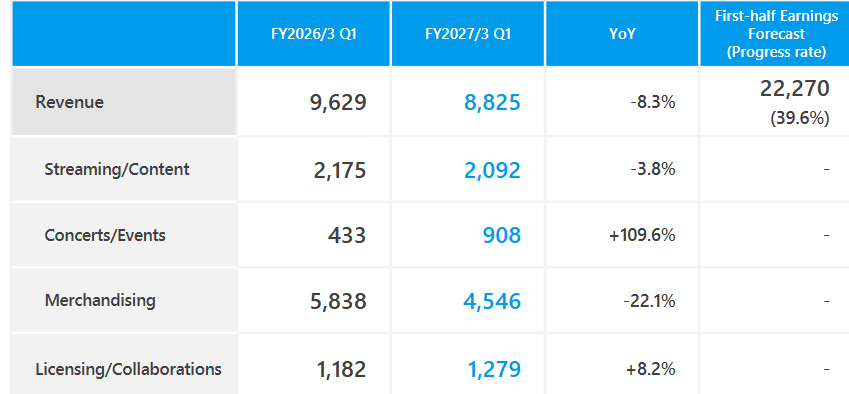Viewport: 849px width, 394px height.
Task: Select the -22.1% Merchandising change
Action: (x=650, y=301)
